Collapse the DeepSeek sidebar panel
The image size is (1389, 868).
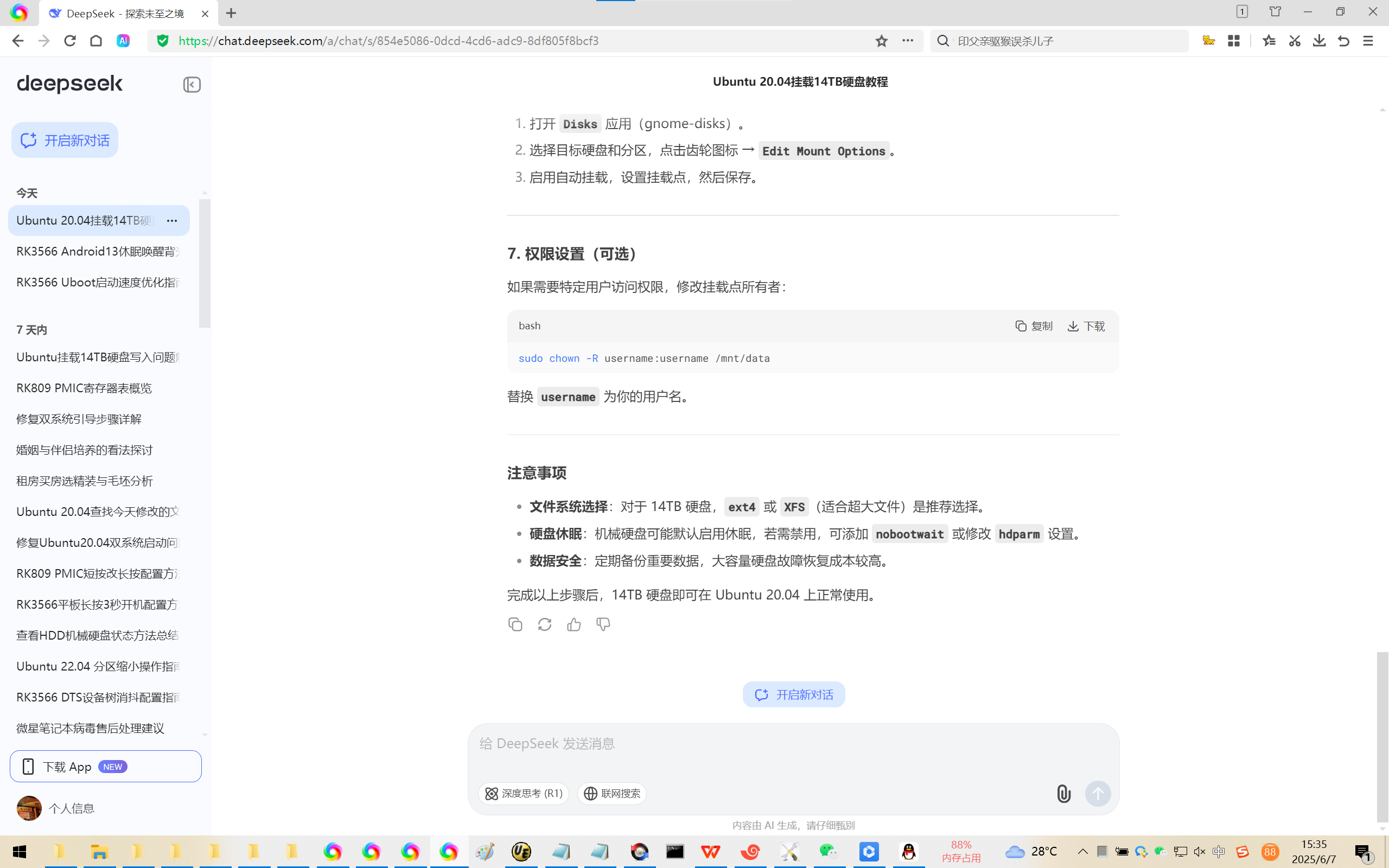click(192, 85)
